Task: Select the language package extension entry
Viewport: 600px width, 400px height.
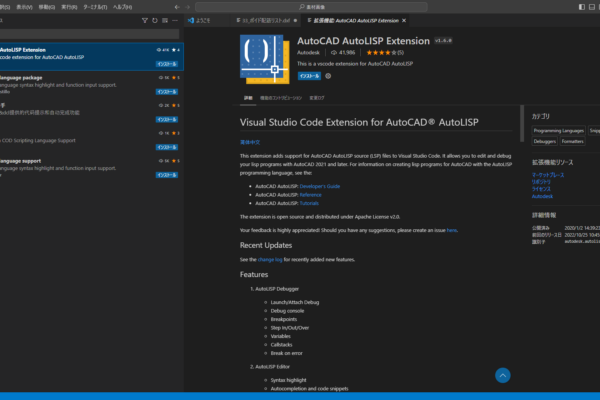Action: [92, 85]
